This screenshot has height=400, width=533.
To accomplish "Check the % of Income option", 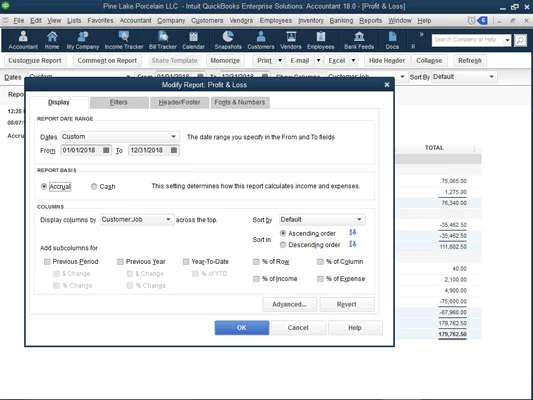I will (256, 279).
